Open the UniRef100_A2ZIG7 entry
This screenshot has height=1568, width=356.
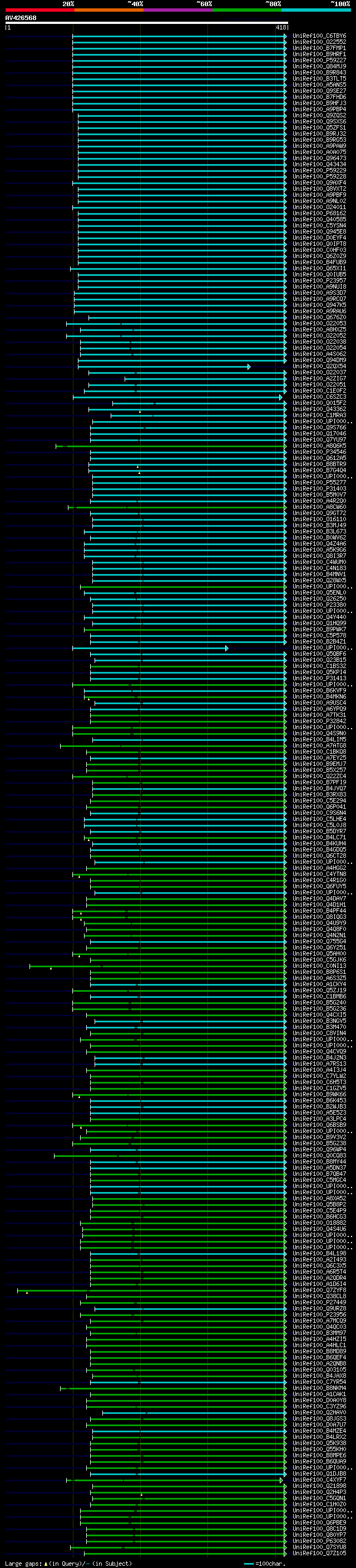tap(319, 379)
